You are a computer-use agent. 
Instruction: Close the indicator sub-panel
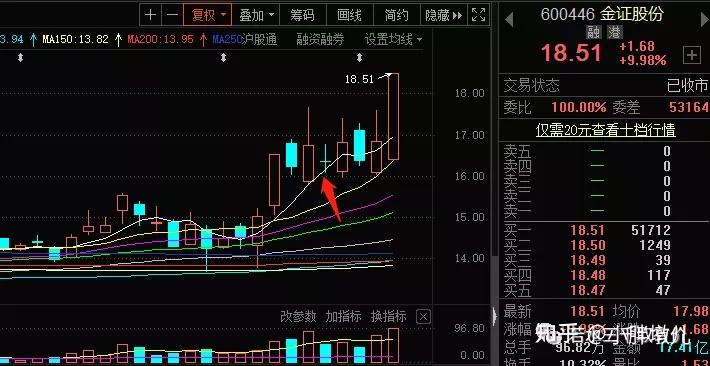tap(423, 316)
